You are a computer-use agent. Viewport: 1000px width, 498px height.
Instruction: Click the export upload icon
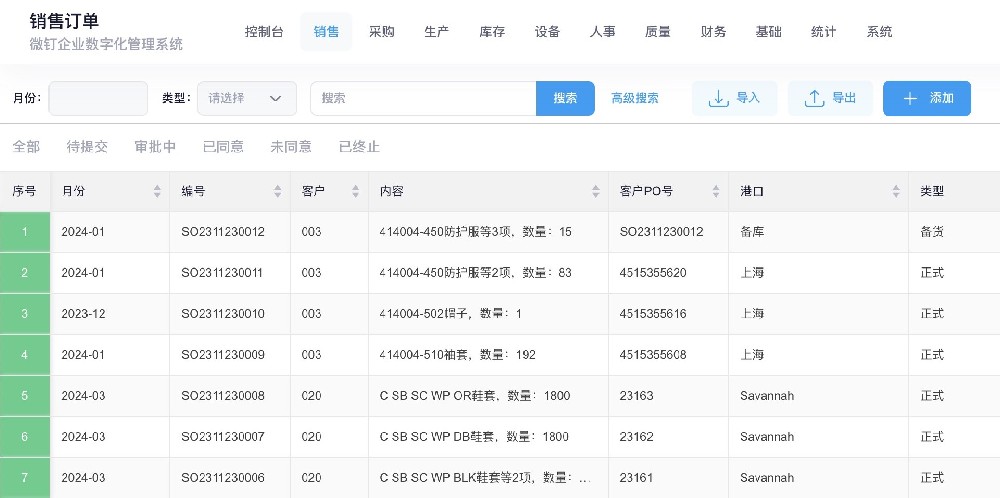[x=814, y=98]
